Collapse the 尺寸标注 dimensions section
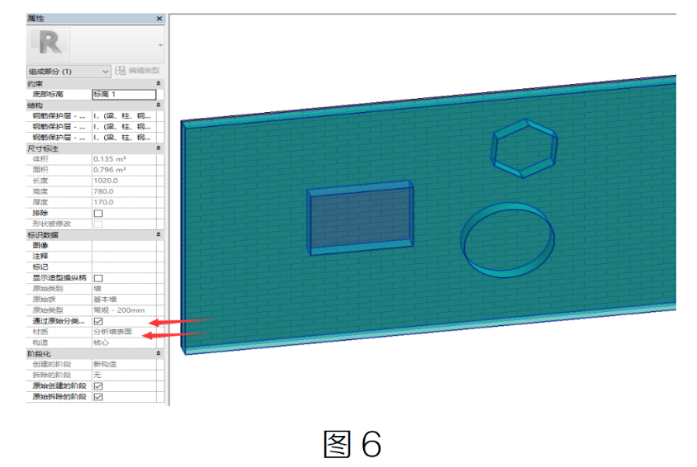 [158, 148]
